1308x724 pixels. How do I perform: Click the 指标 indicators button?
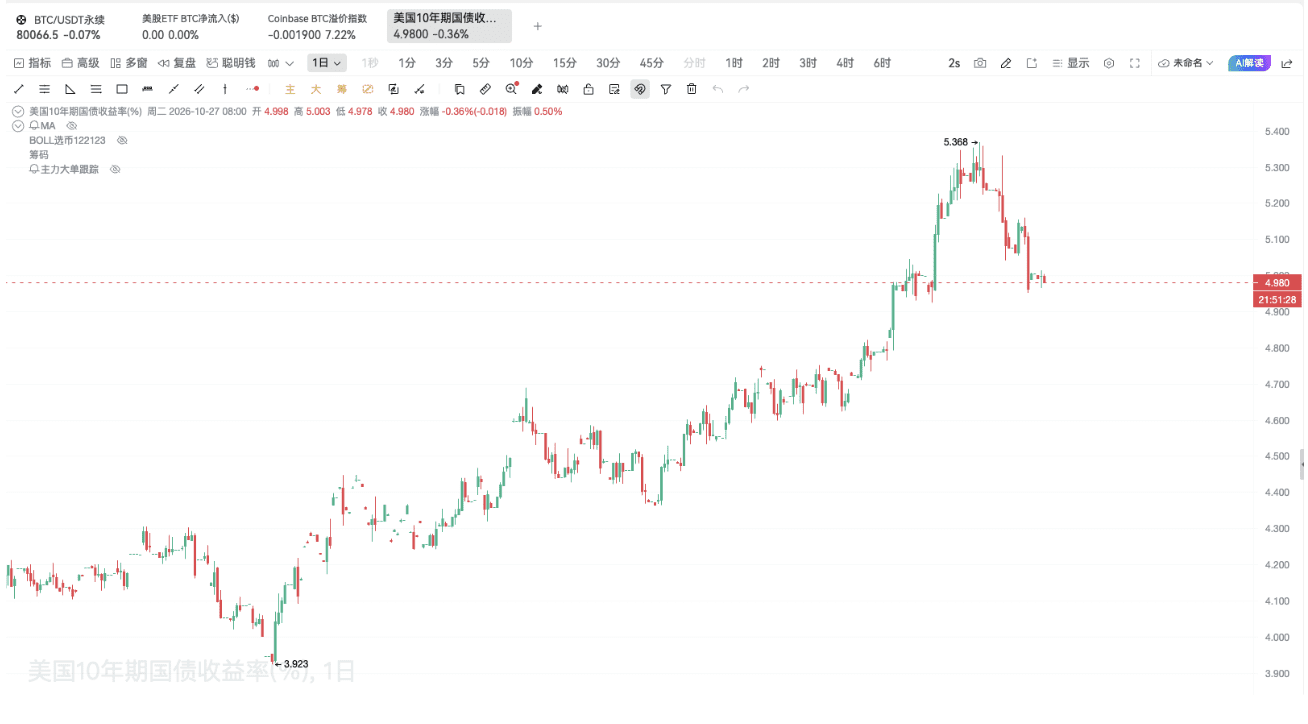pyautogui.click(x=32, y=63)
